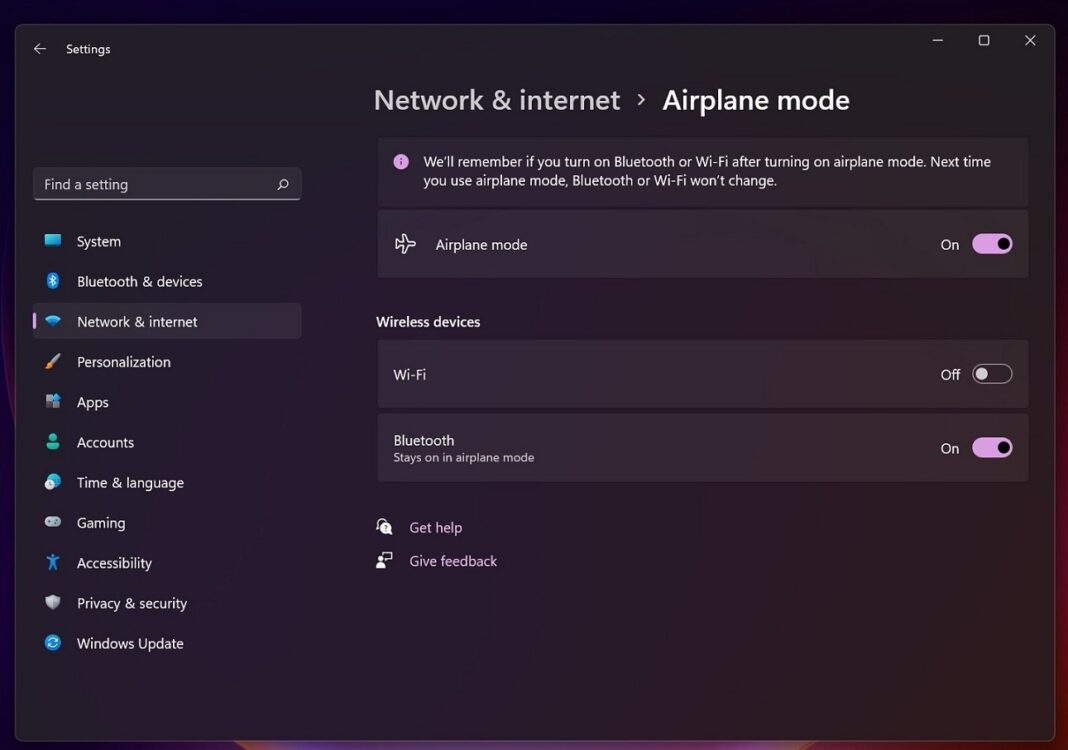Click the Find a setting search box
The height and width of the screenshot is (750, 1068).
tap(166, 184)
